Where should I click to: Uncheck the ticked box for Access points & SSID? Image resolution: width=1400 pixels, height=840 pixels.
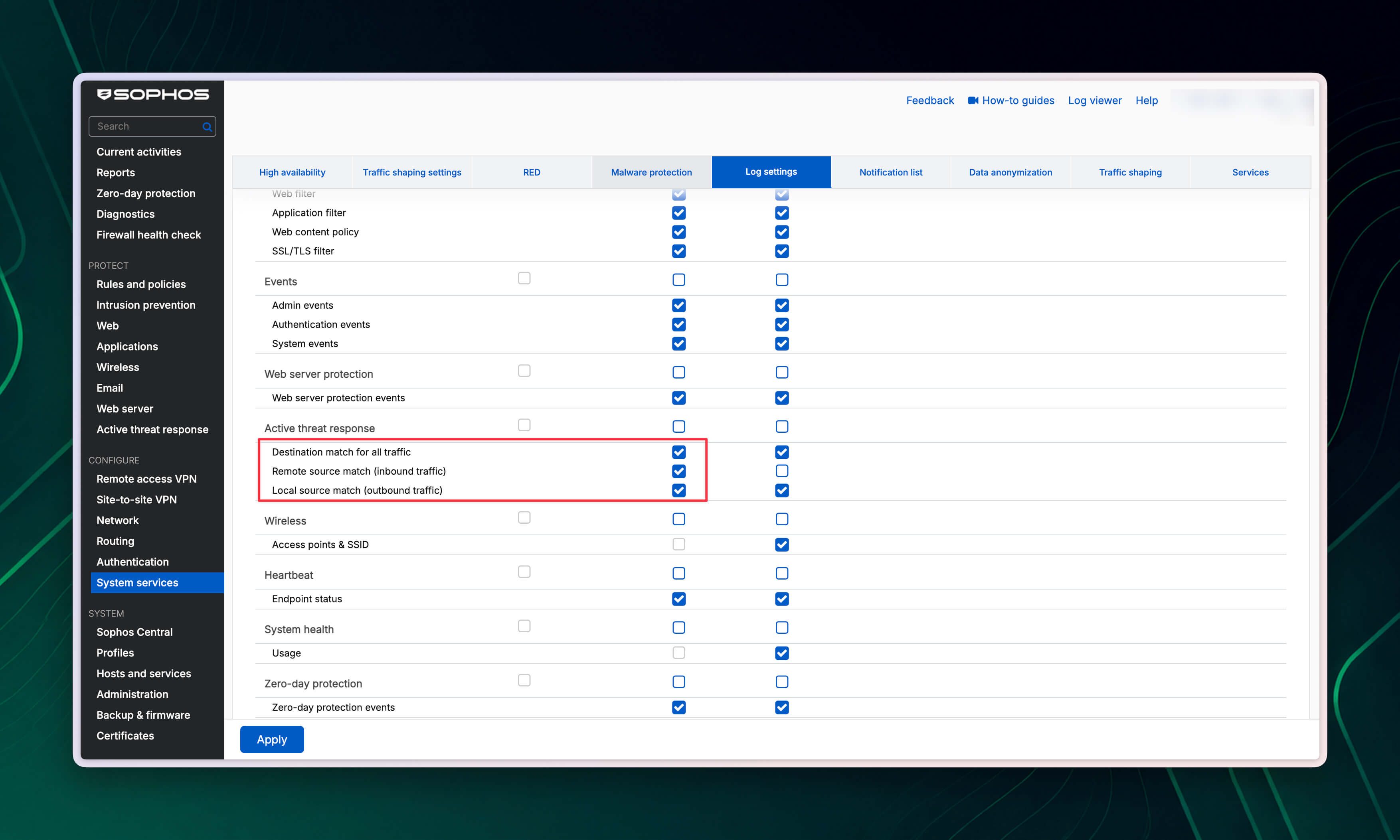coord(782,544)
